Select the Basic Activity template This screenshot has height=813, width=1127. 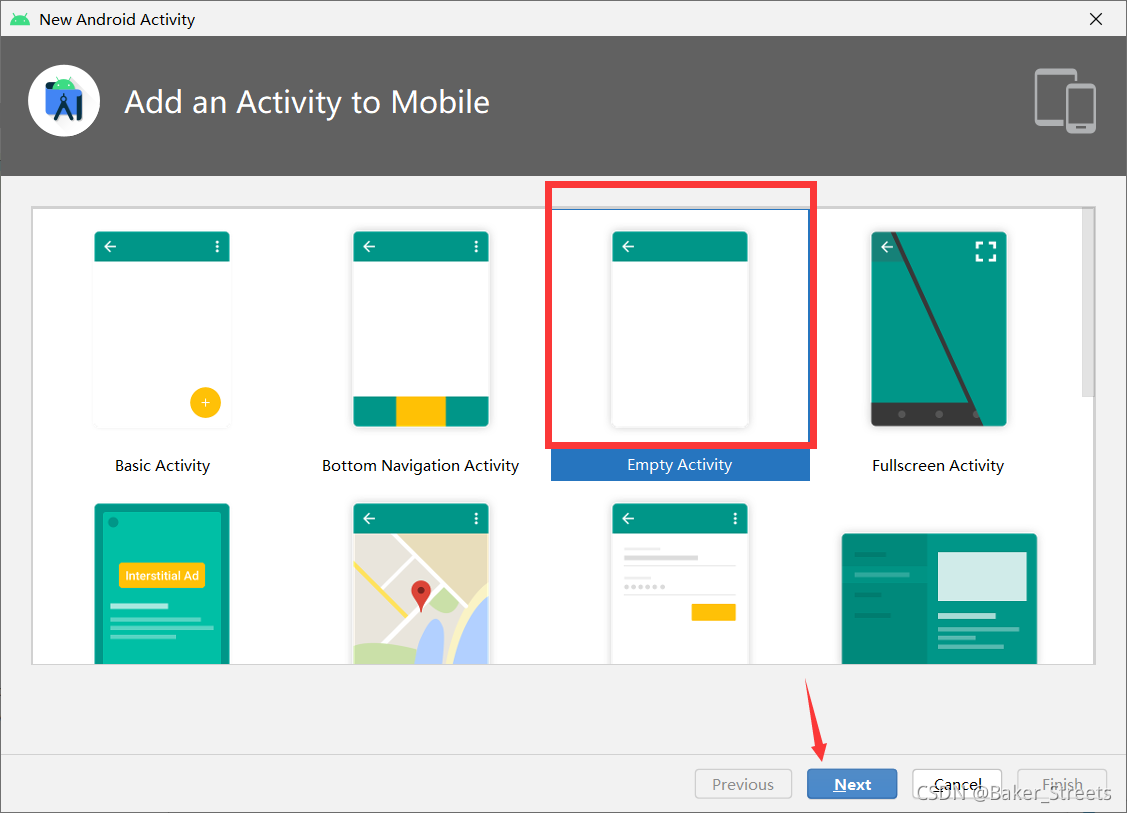click(162, 330)
